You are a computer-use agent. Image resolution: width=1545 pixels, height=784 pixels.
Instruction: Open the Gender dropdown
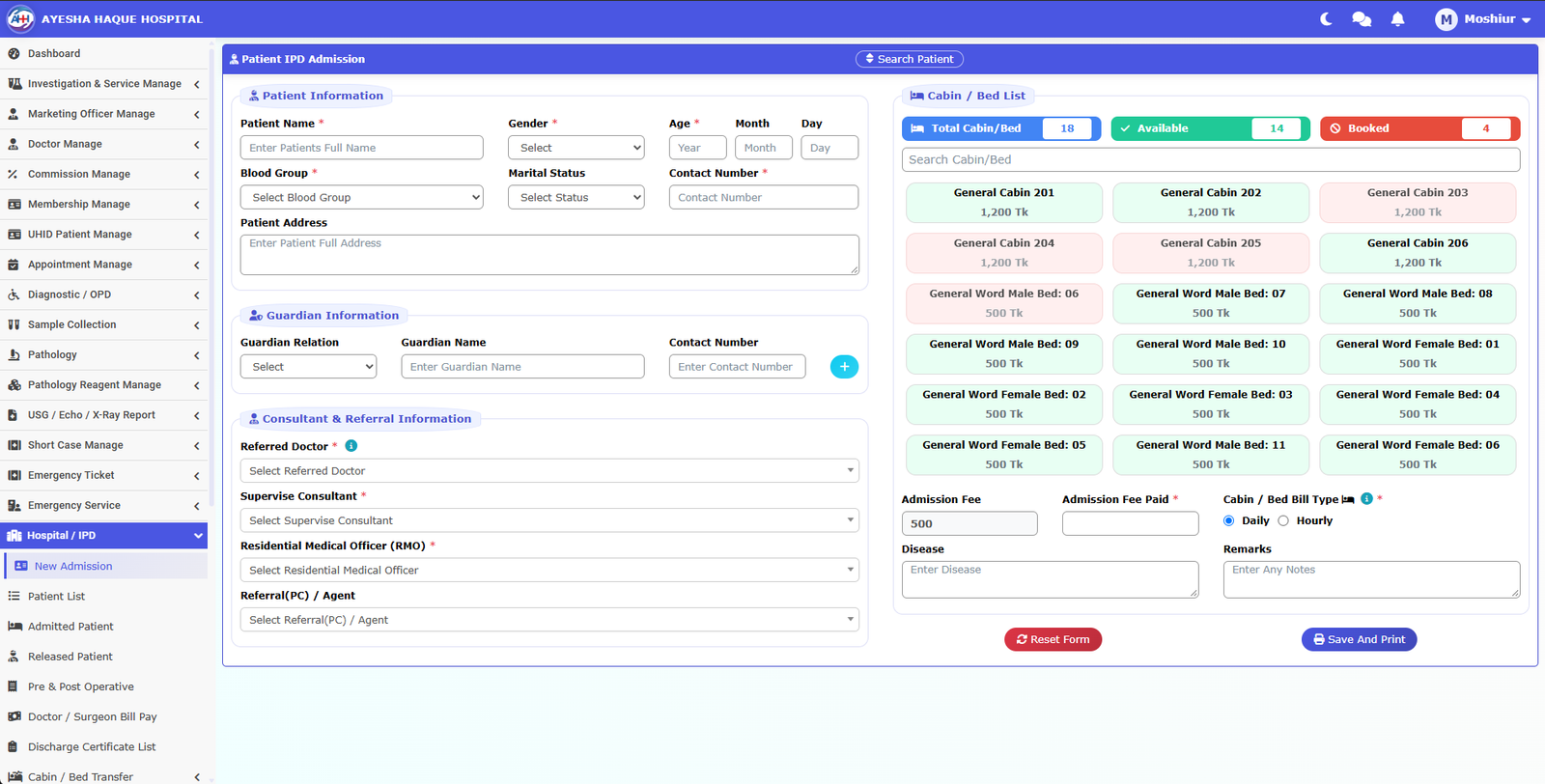click(576, 148)
